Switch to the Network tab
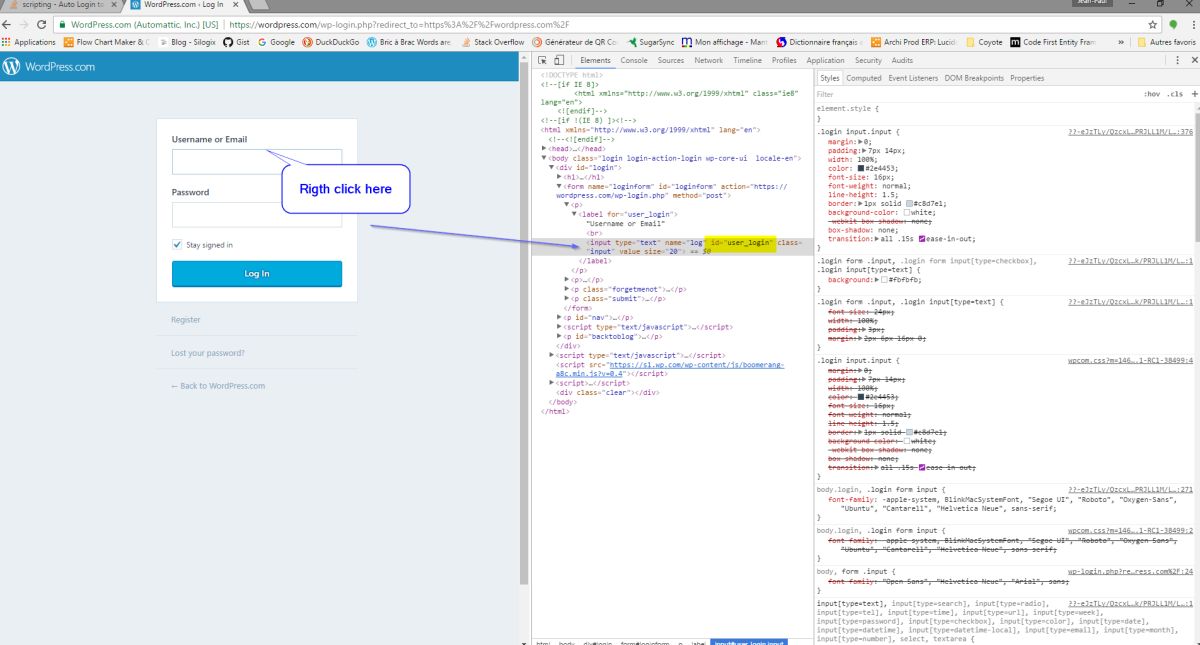This screenshot has width=1200, height=645. click(709, 61)
